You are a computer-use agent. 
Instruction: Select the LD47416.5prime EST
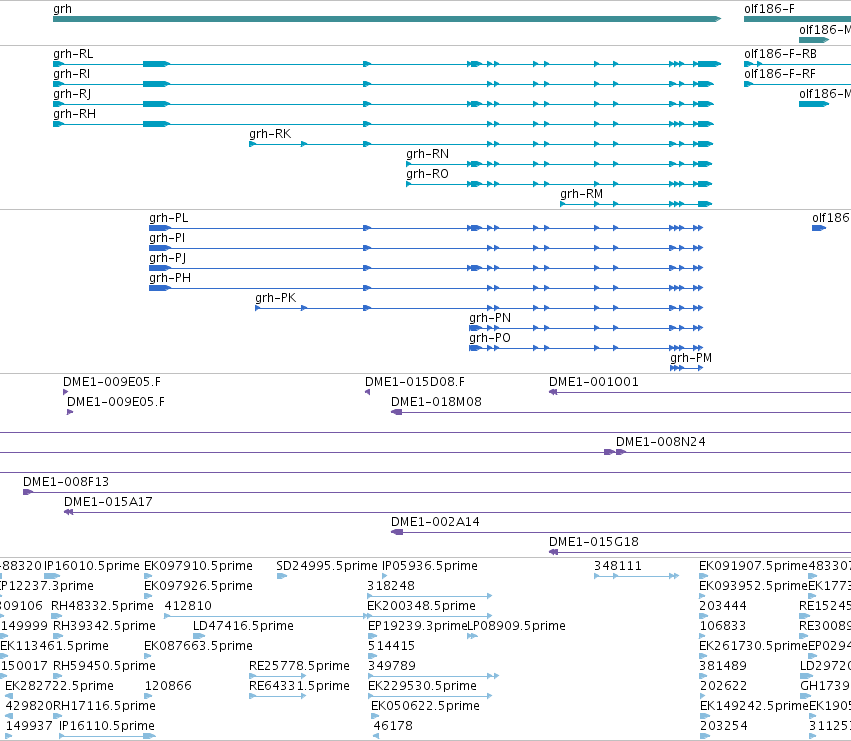[243, 626]
